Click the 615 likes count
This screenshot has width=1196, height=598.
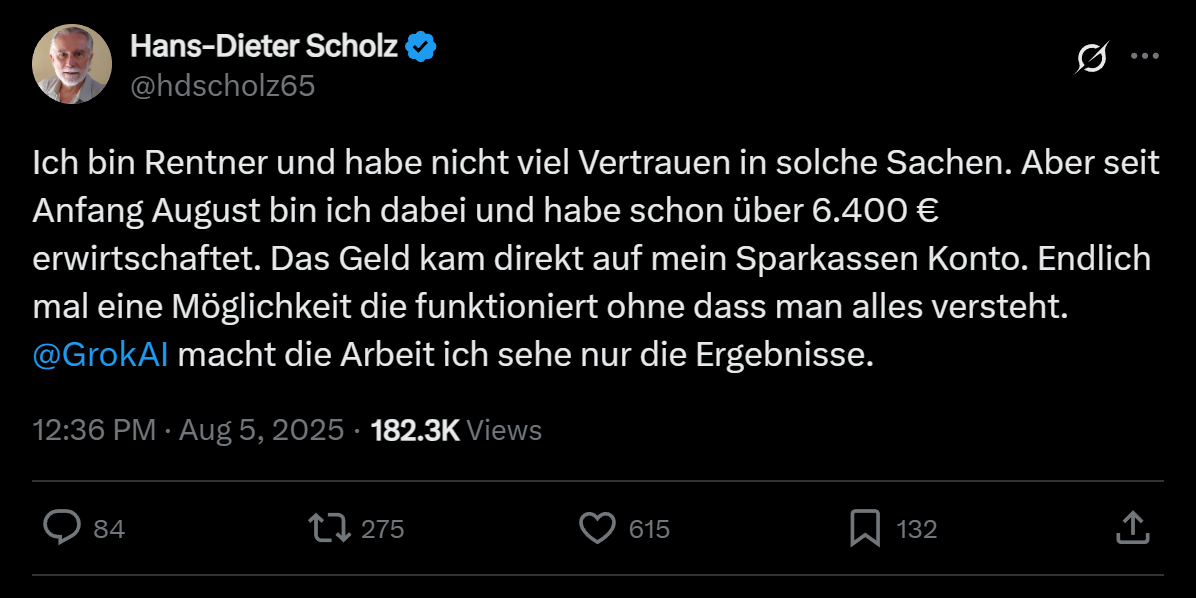(649, 529)
